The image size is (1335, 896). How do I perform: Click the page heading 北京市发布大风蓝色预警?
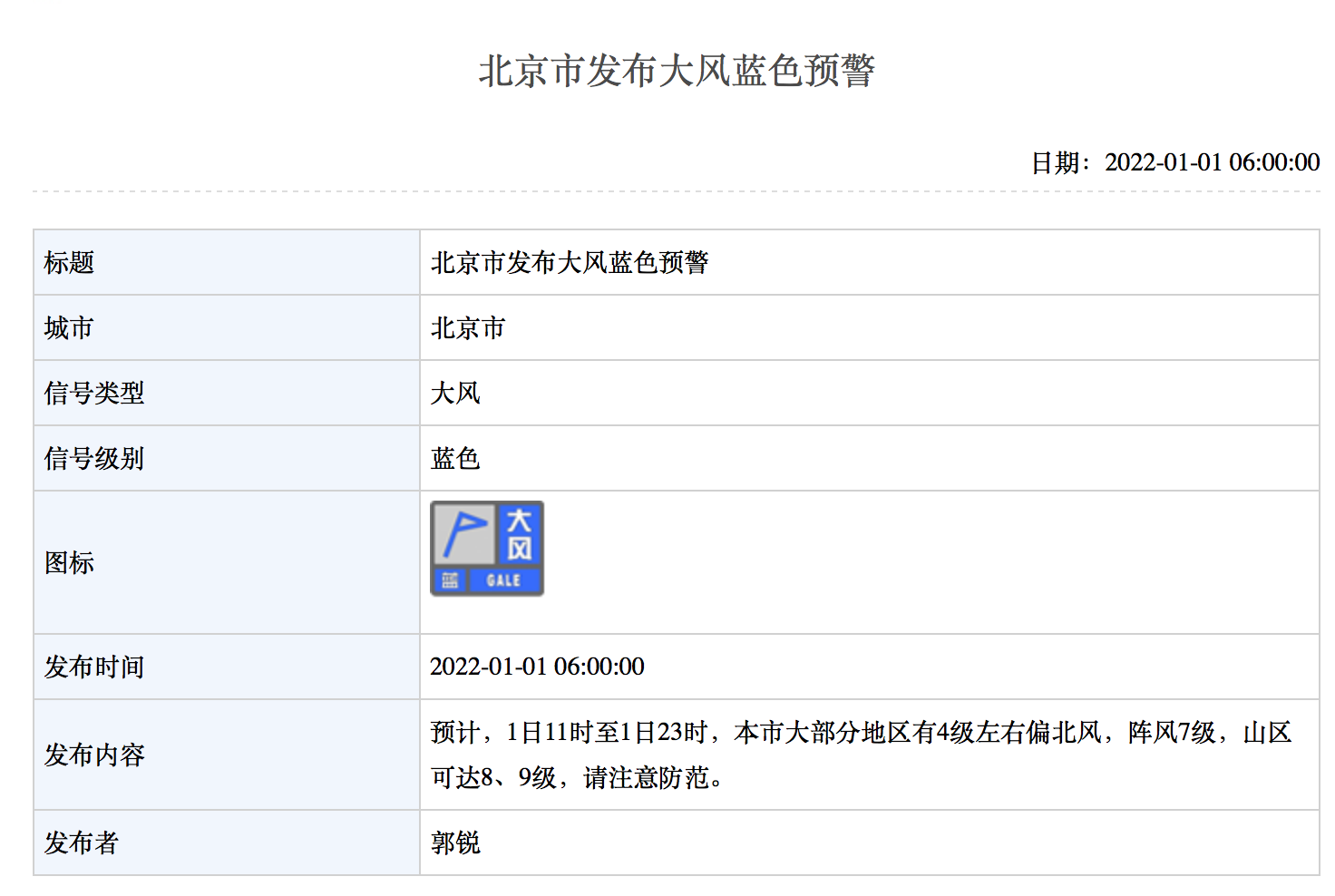point(677,71)
